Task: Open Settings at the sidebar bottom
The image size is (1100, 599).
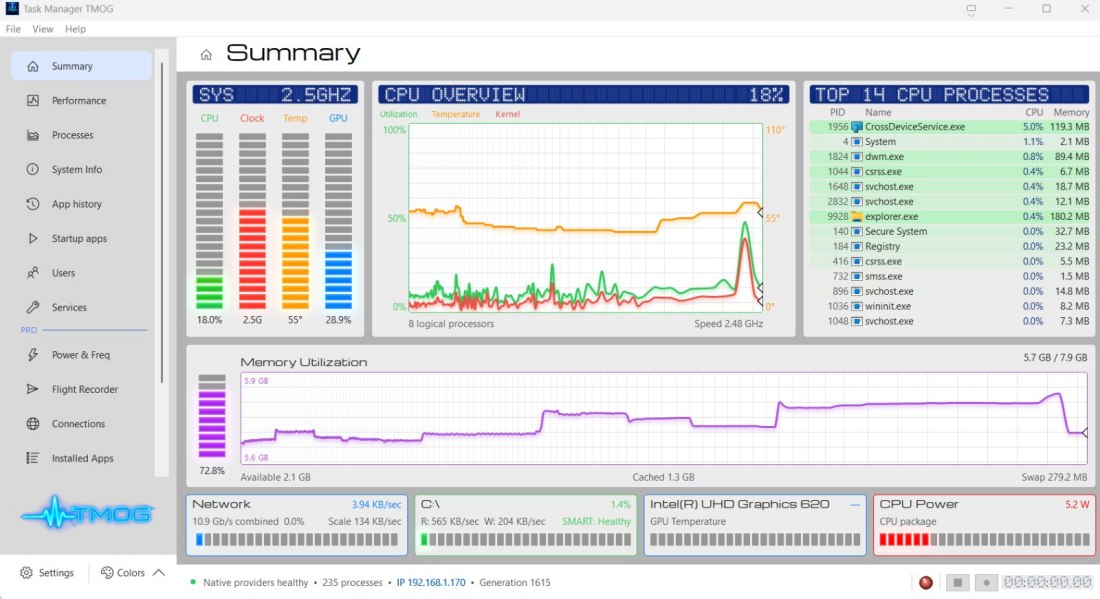Action: click(47, 572)
